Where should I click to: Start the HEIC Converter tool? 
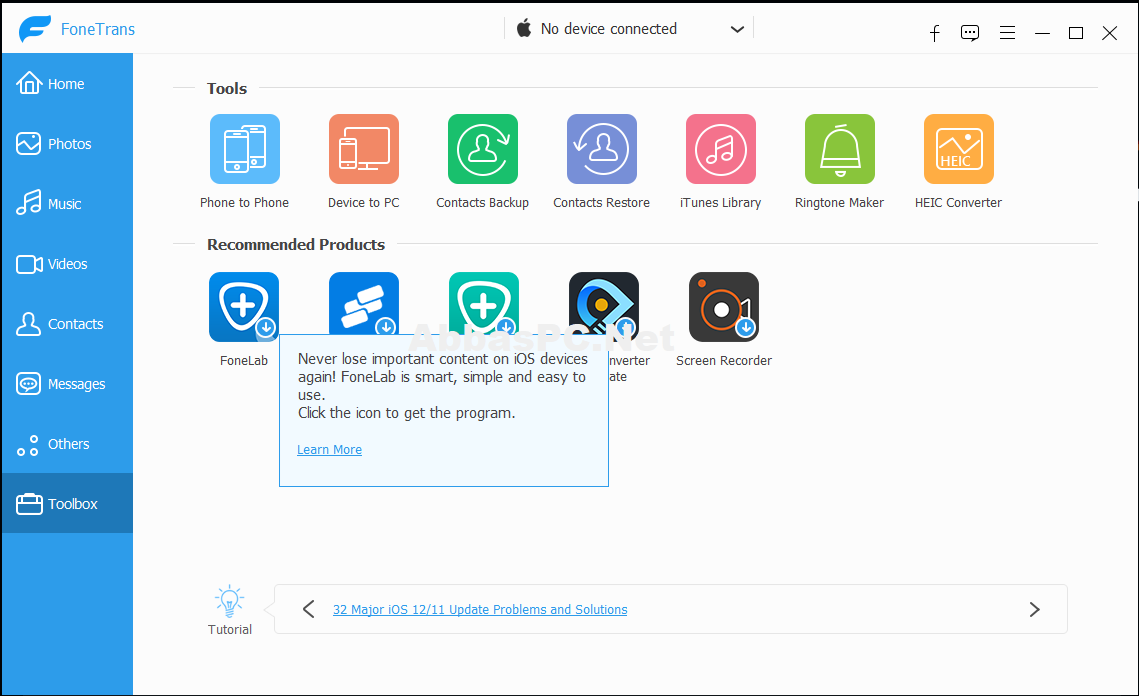tap(959, 149)
